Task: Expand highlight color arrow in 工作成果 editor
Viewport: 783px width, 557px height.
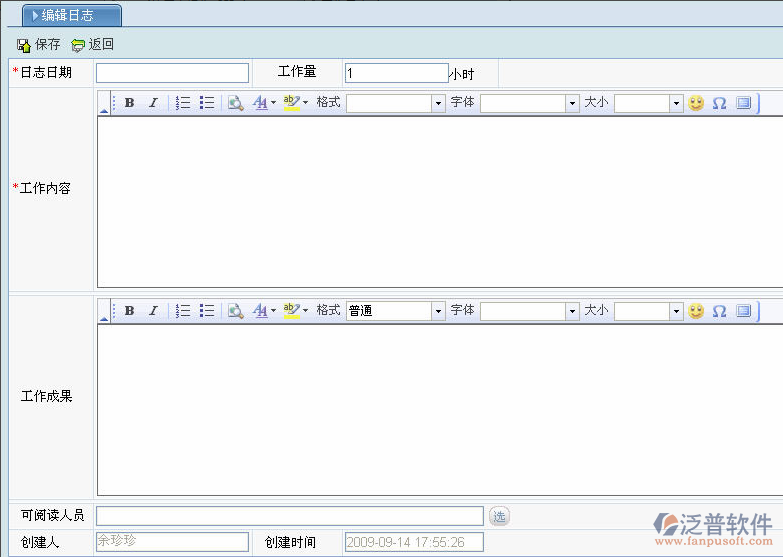Action: point(305,311)
